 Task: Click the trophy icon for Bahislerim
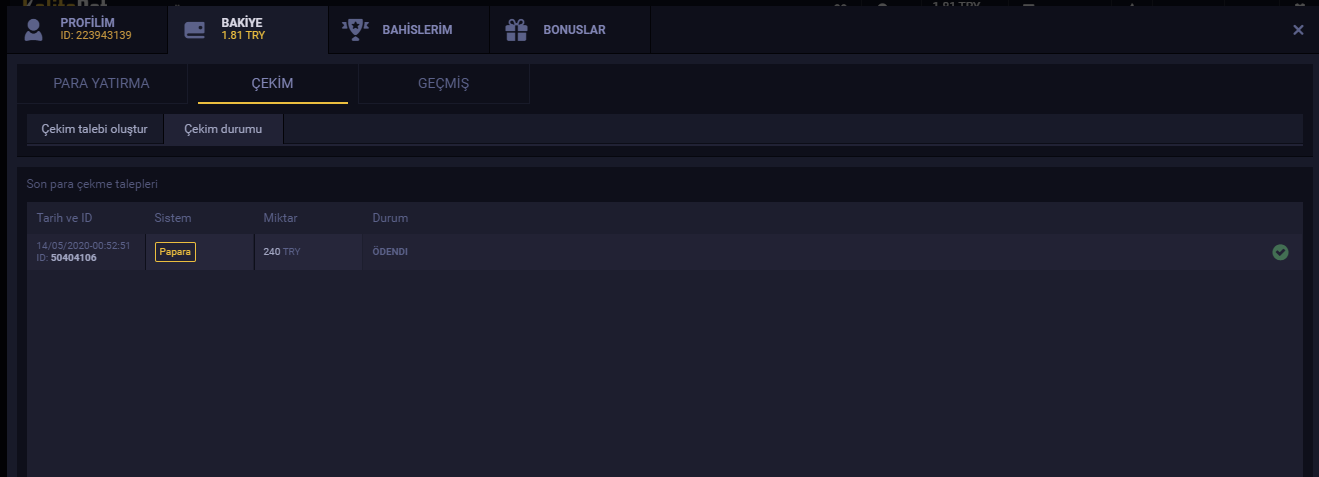(x=355, y=30)
